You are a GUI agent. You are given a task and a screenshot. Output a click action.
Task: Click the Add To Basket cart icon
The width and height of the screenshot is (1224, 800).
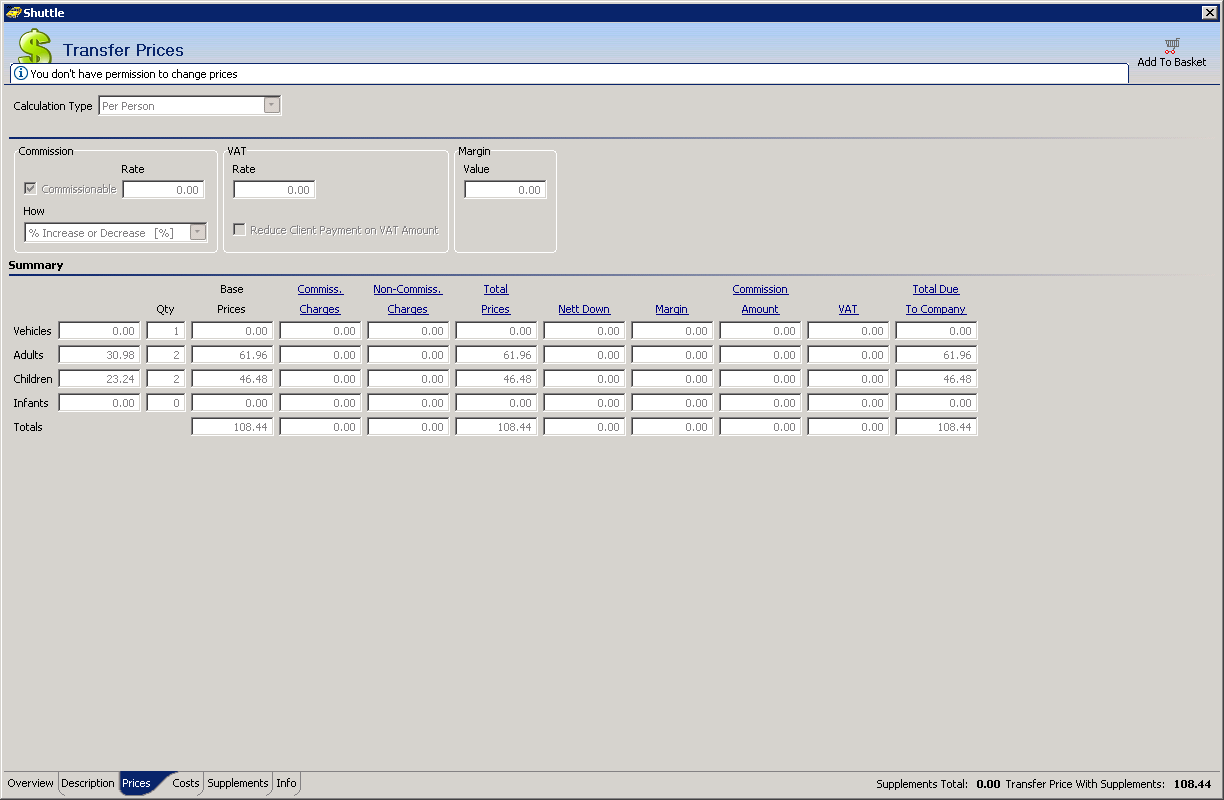pos(1171,46)
